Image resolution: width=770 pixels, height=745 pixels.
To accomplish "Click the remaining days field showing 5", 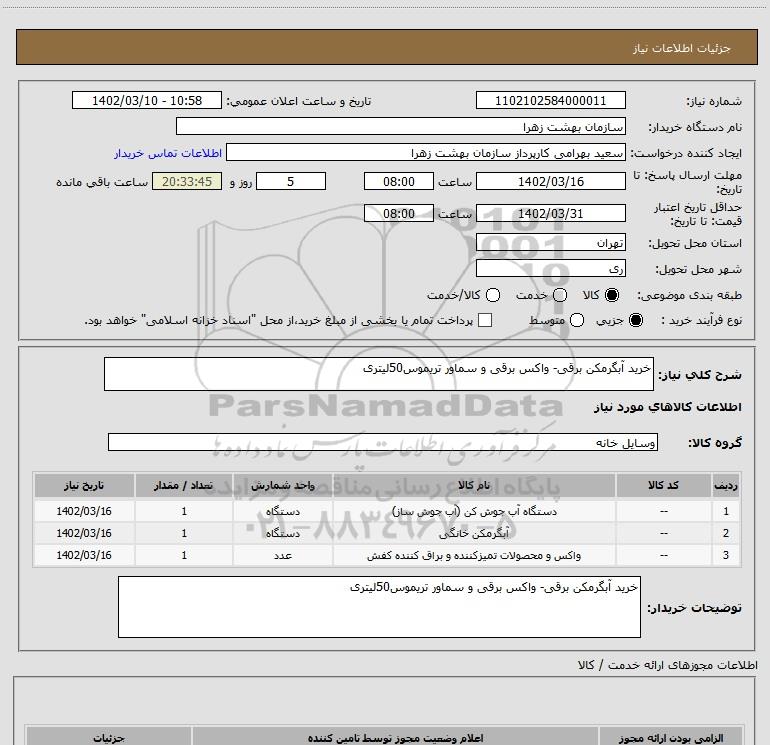I will click(x=291, y=181).
